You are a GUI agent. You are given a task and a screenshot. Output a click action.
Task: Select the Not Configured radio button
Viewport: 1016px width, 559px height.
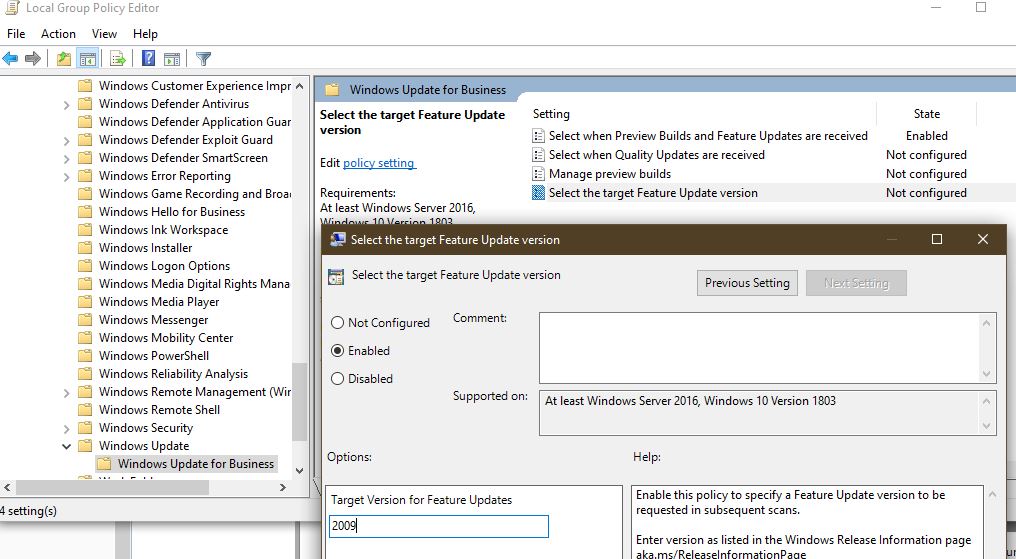coord(337,323)
